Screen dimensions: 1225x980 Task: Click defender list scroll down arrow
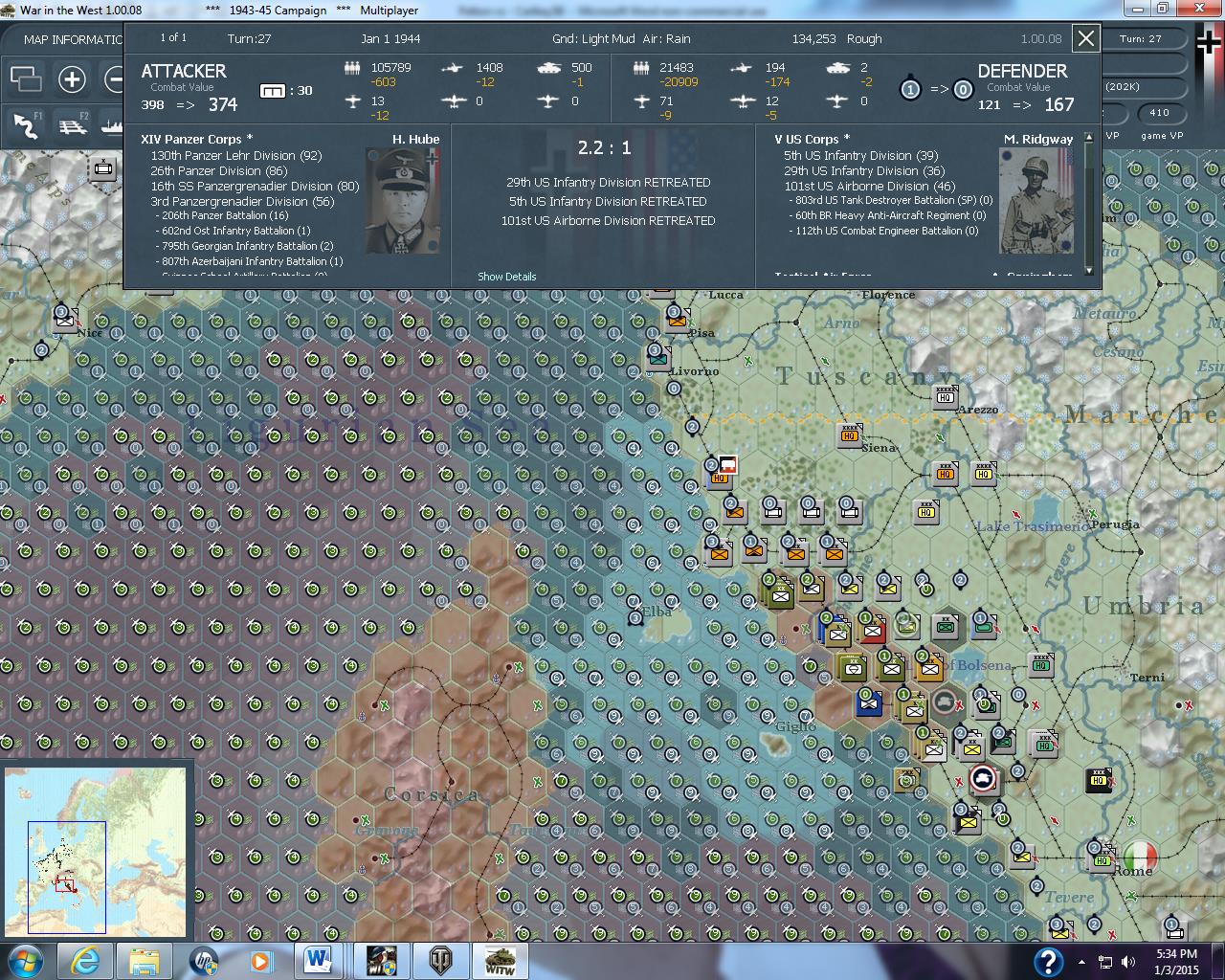point(1087,272)
